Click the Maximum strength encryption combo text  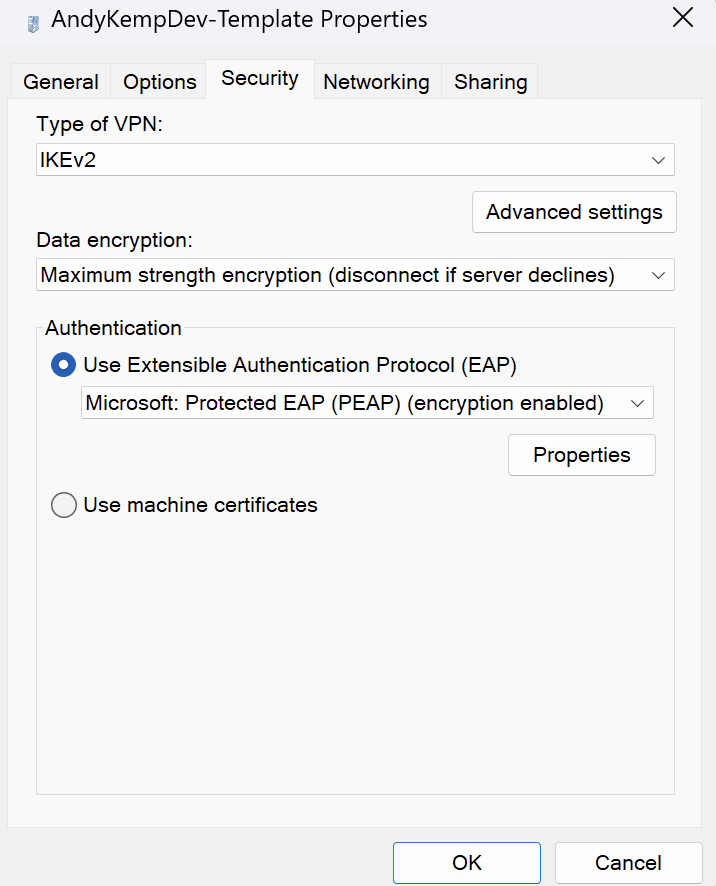coord(328,275)
